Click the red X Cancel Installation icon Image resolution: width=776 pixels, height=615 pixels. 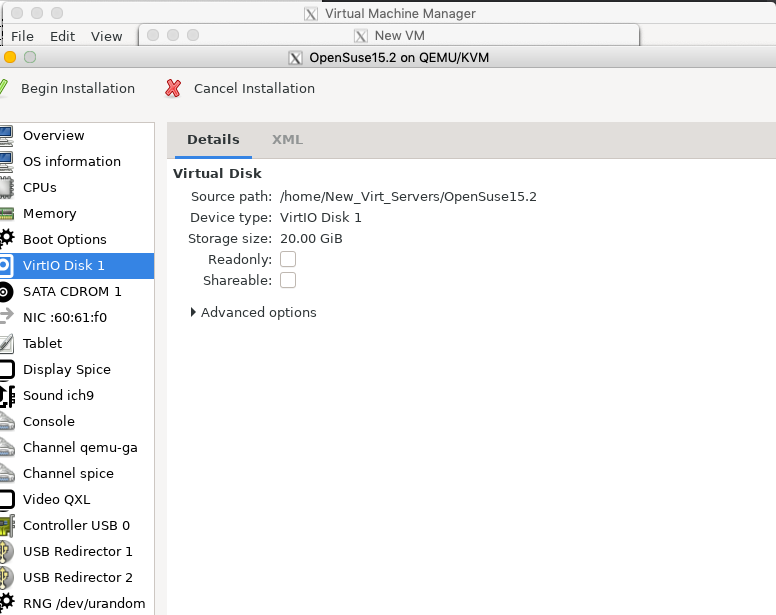173,88
